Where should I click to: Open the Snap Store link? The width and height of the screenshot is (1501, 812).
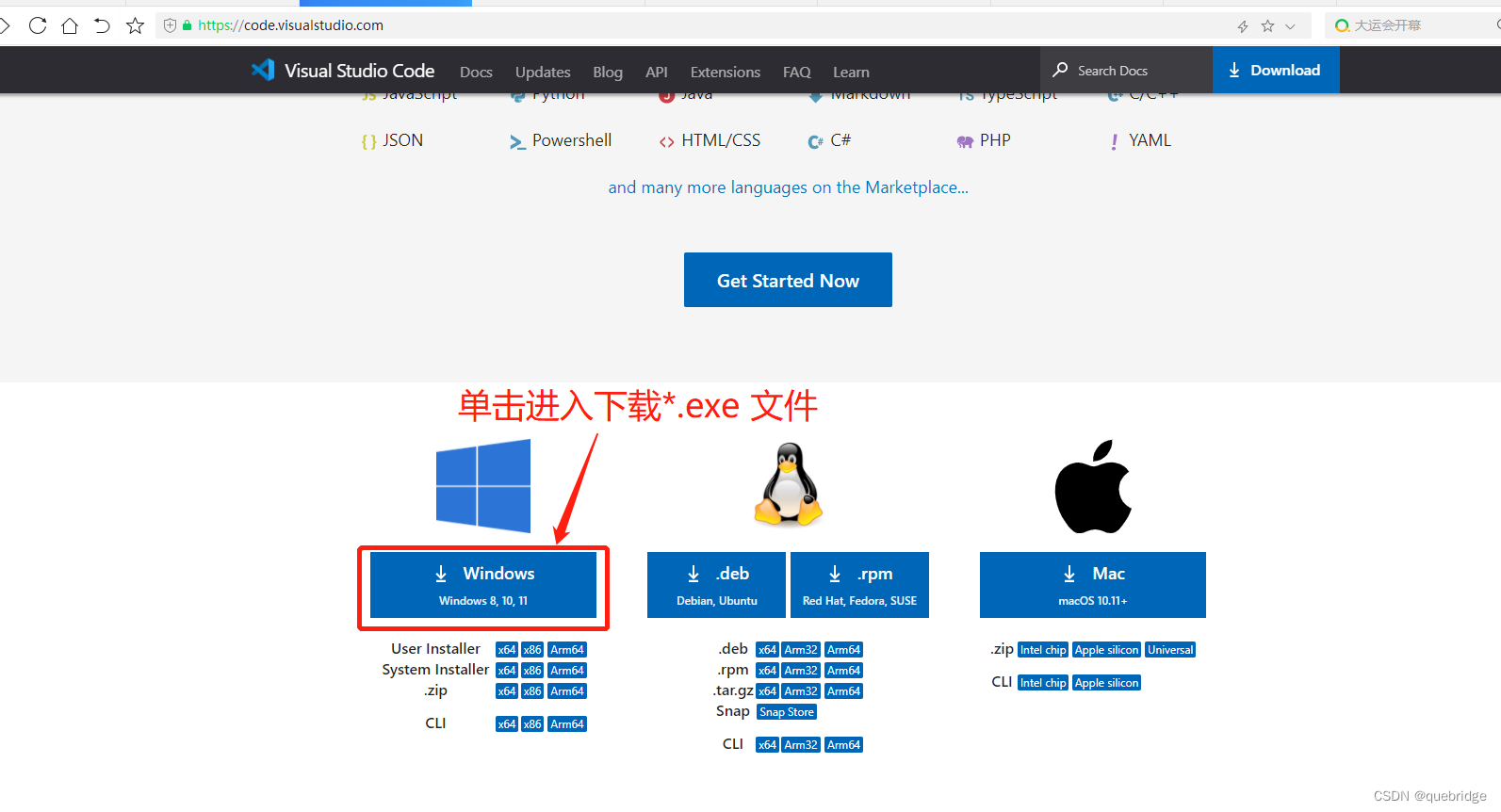coord(787,712)
